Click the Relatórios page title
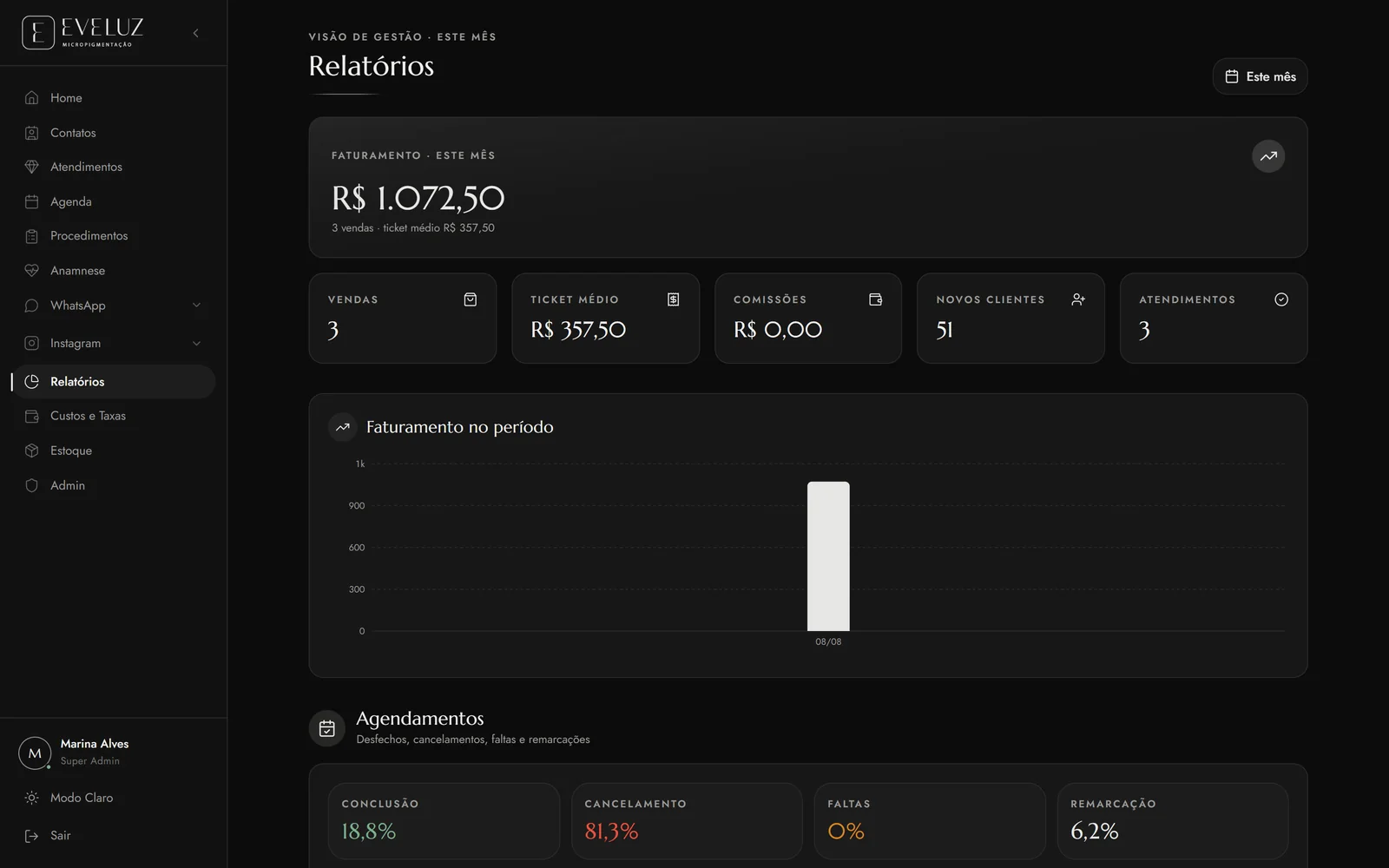The width and height of the screenshot is (1389, 868). 372,66
